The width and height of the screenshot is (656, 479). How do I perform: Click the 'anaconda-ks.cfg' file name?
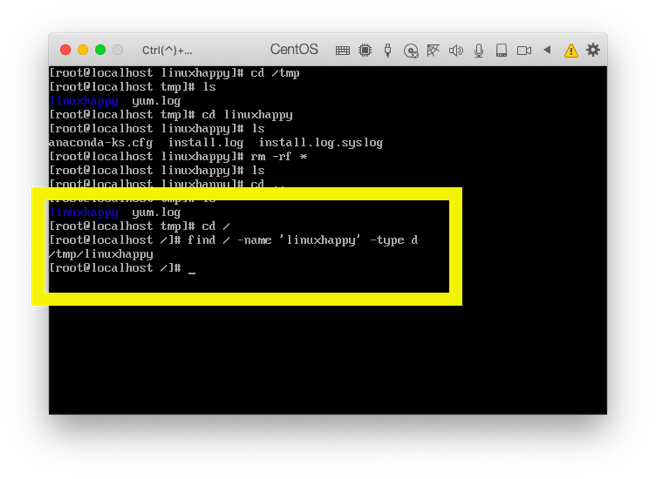101,143
